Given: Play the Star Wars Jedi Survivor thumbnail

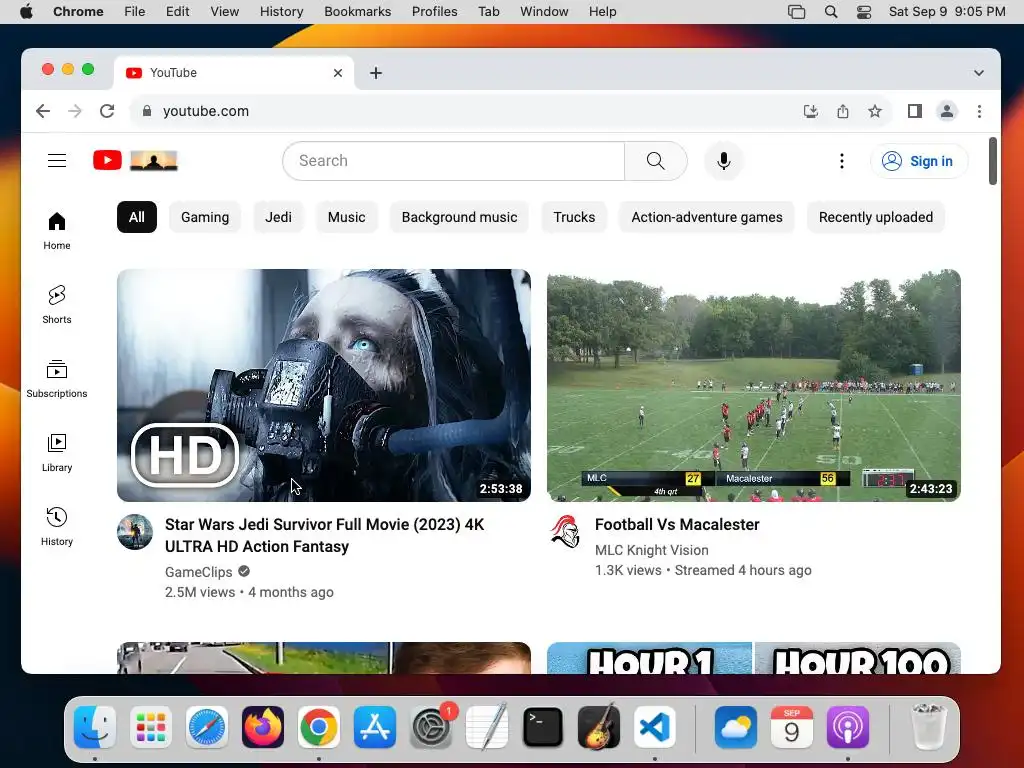Looking at the screenshot, I should coord(324,385).
